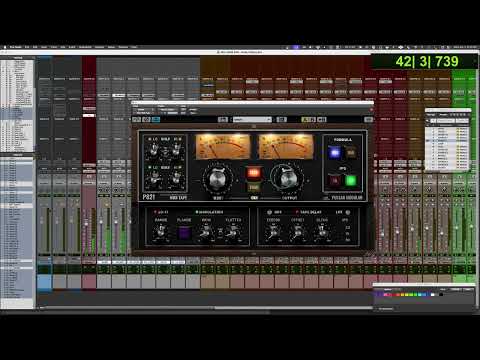Adjust the OFFSET knob in tape delay

point(298,231)
